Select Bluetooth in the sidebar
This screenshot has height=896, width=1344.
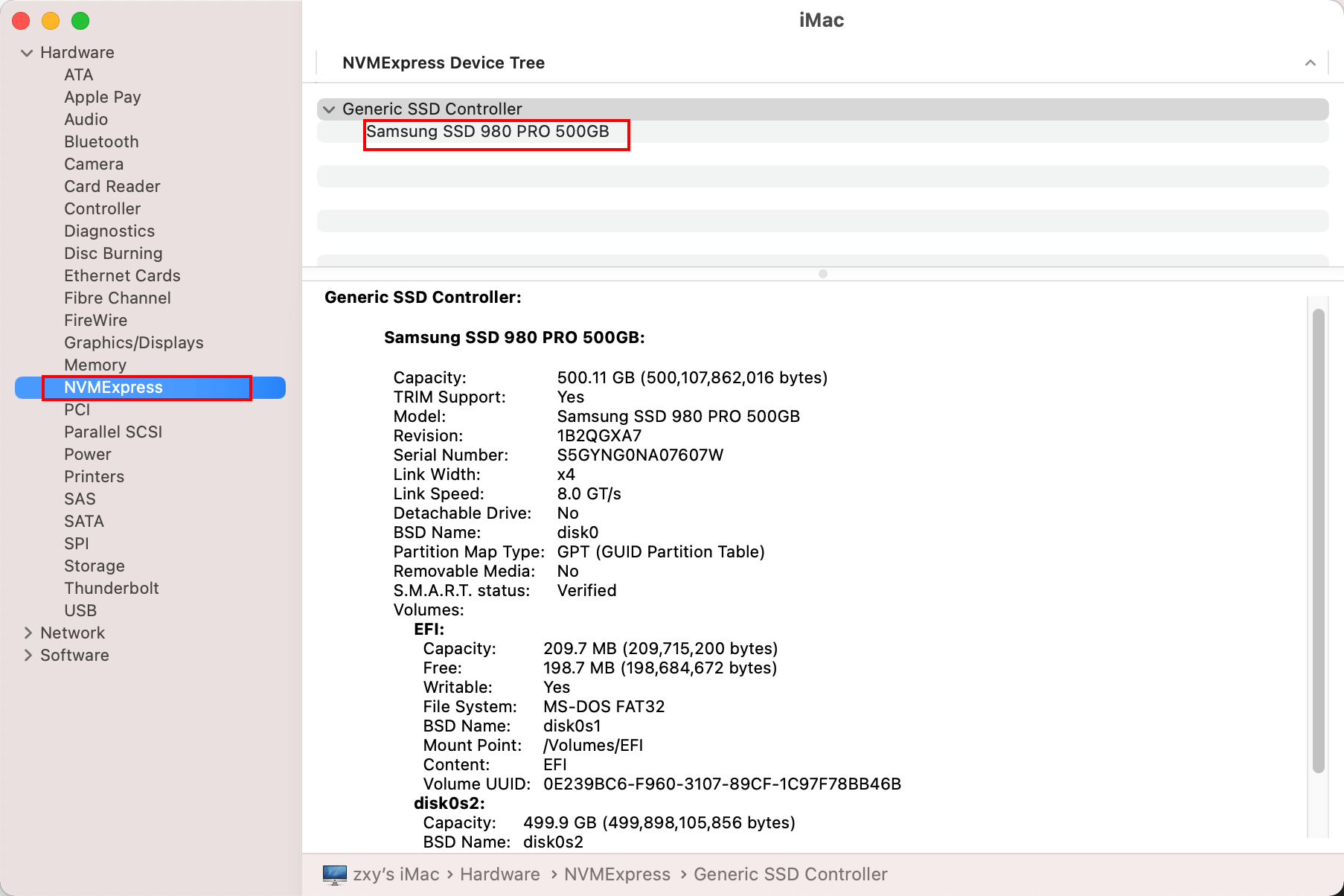101,141
